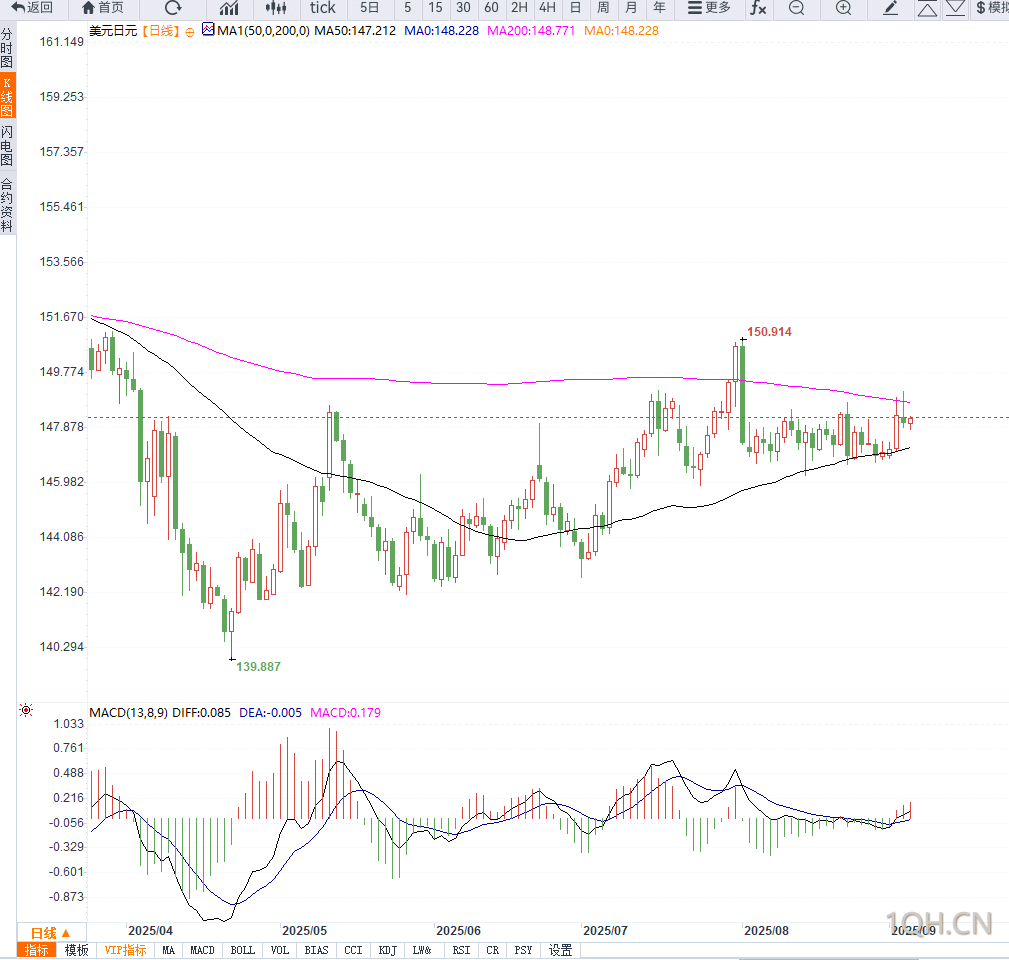Activate the pencil drawing tool
Image resolution: width=1009 pixels, height=960 pixels.
891,8
